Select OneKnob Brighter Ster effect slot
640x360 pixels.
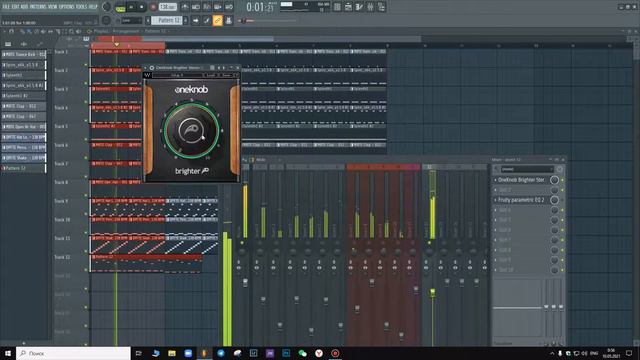click(521, 180)
